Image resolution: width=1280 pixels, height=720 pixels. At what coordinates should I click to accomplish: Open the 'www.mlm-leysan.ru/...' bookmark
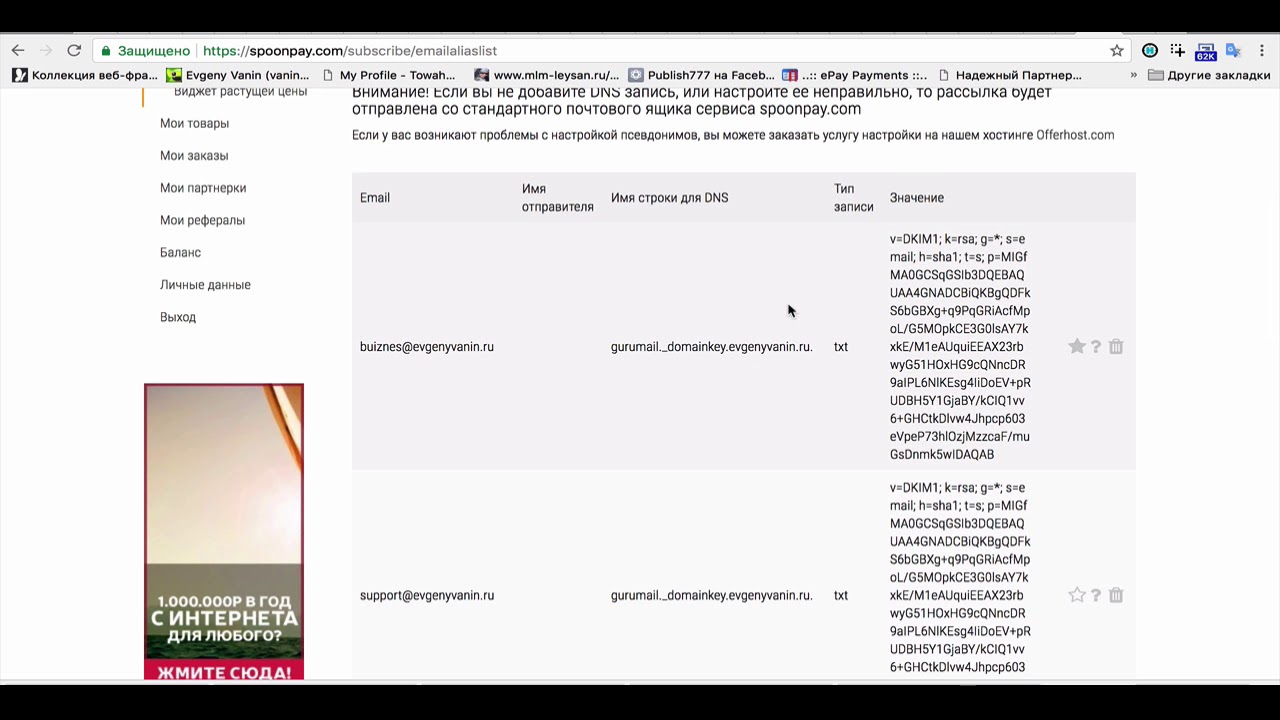point(547,75)
